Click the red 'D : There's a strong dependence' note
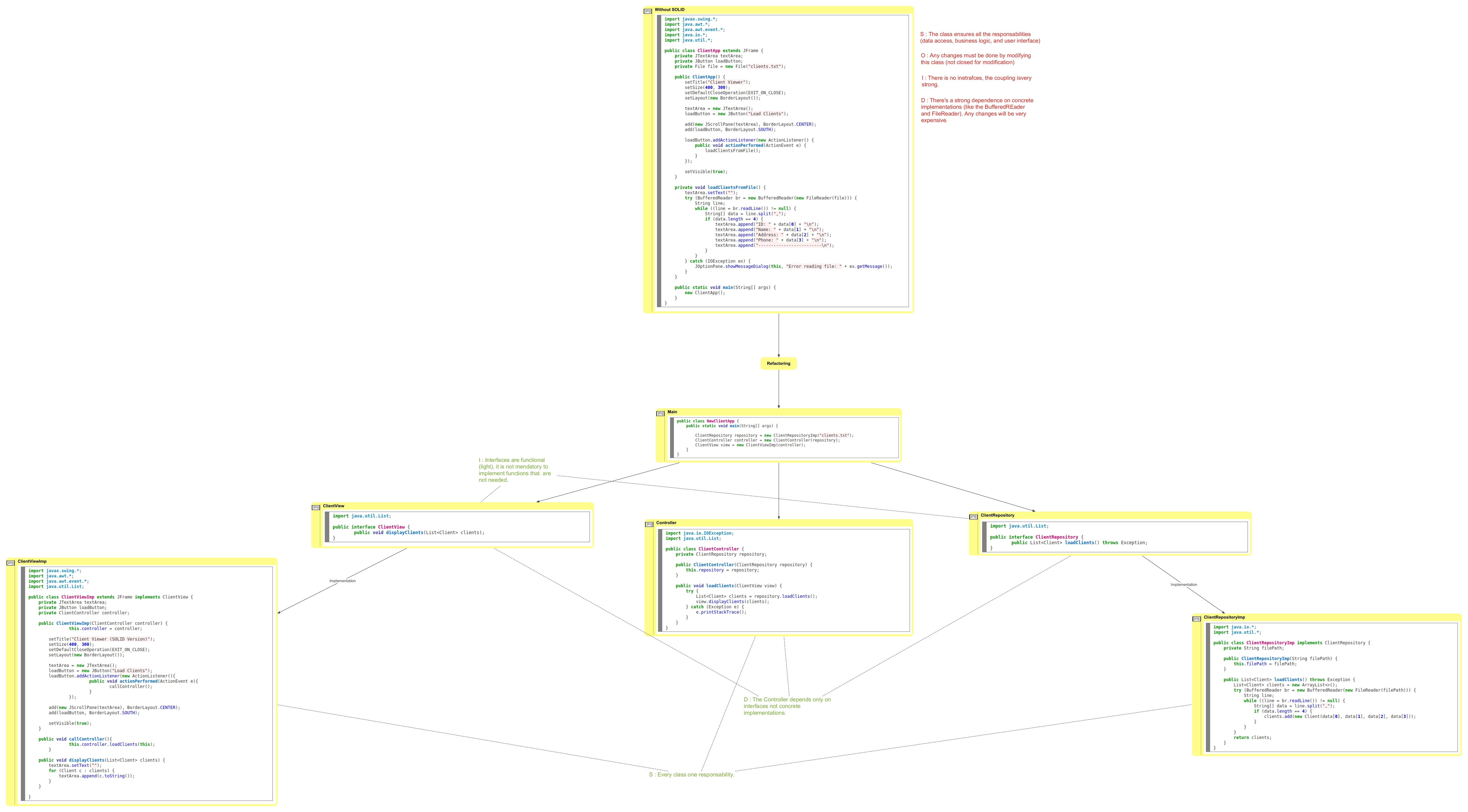 (977, 110)
